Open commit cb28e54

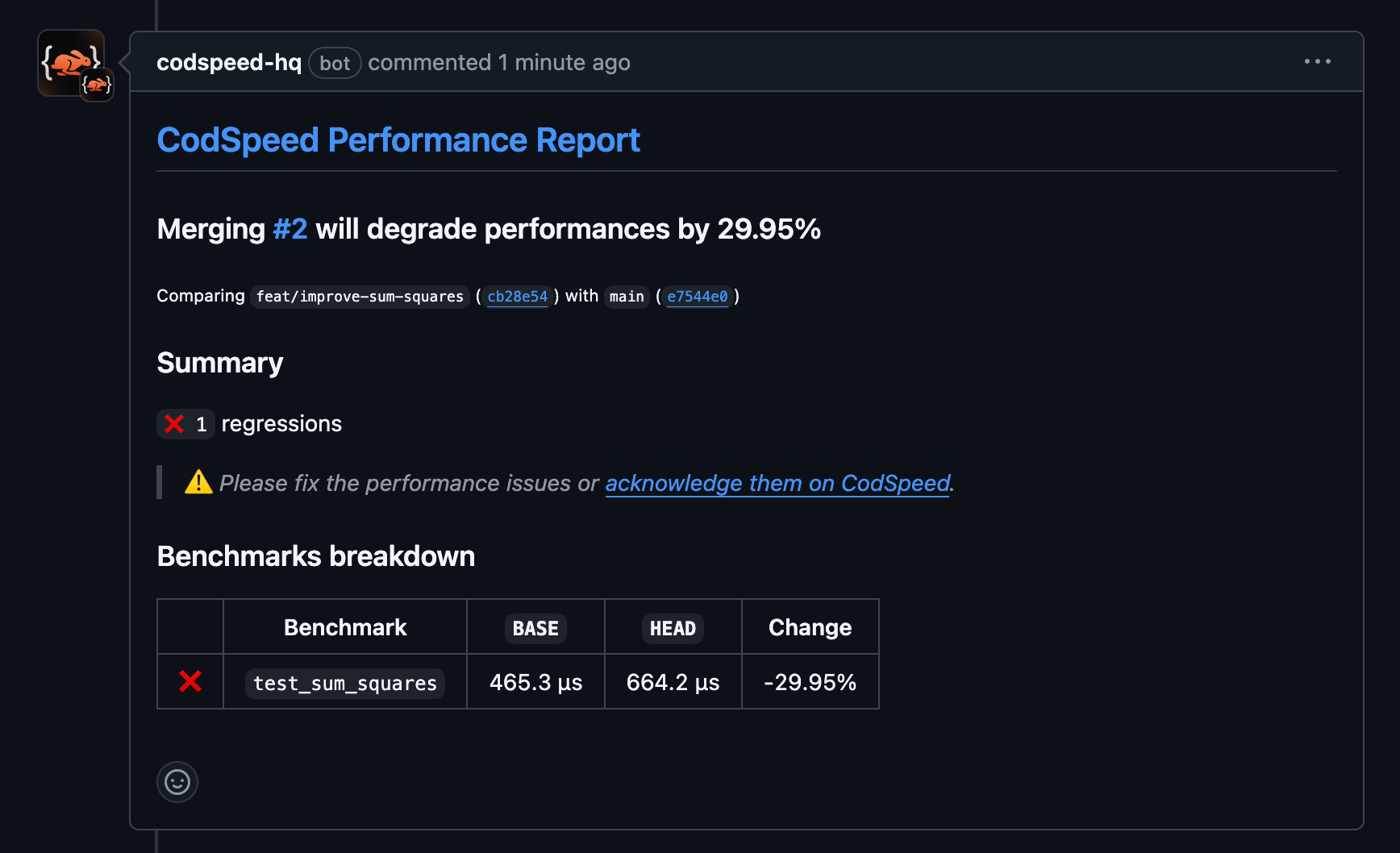tap(517, 297)
